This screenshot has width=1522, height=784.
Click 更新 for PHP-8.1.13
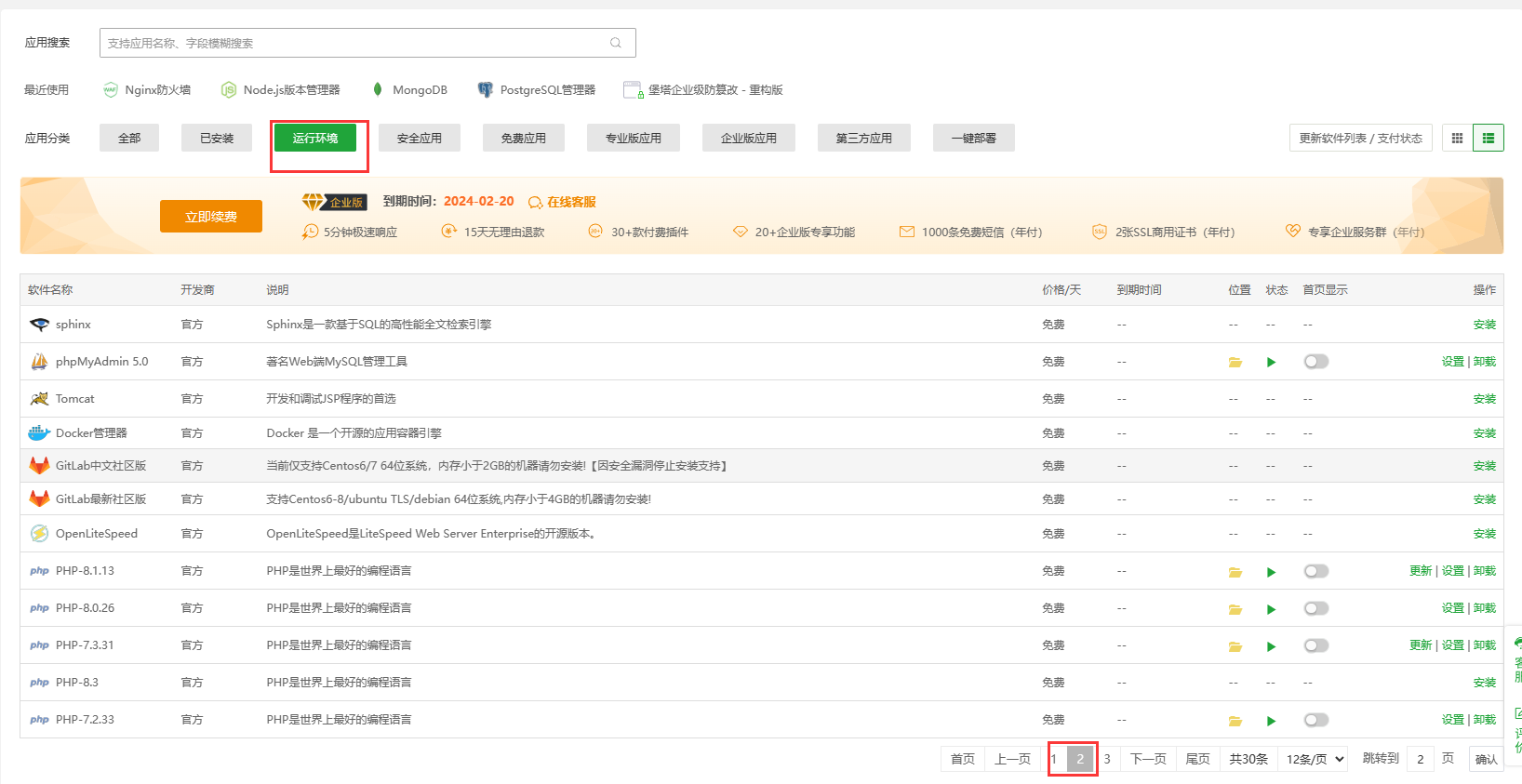pyautogui.click(x=1421, y=571)
